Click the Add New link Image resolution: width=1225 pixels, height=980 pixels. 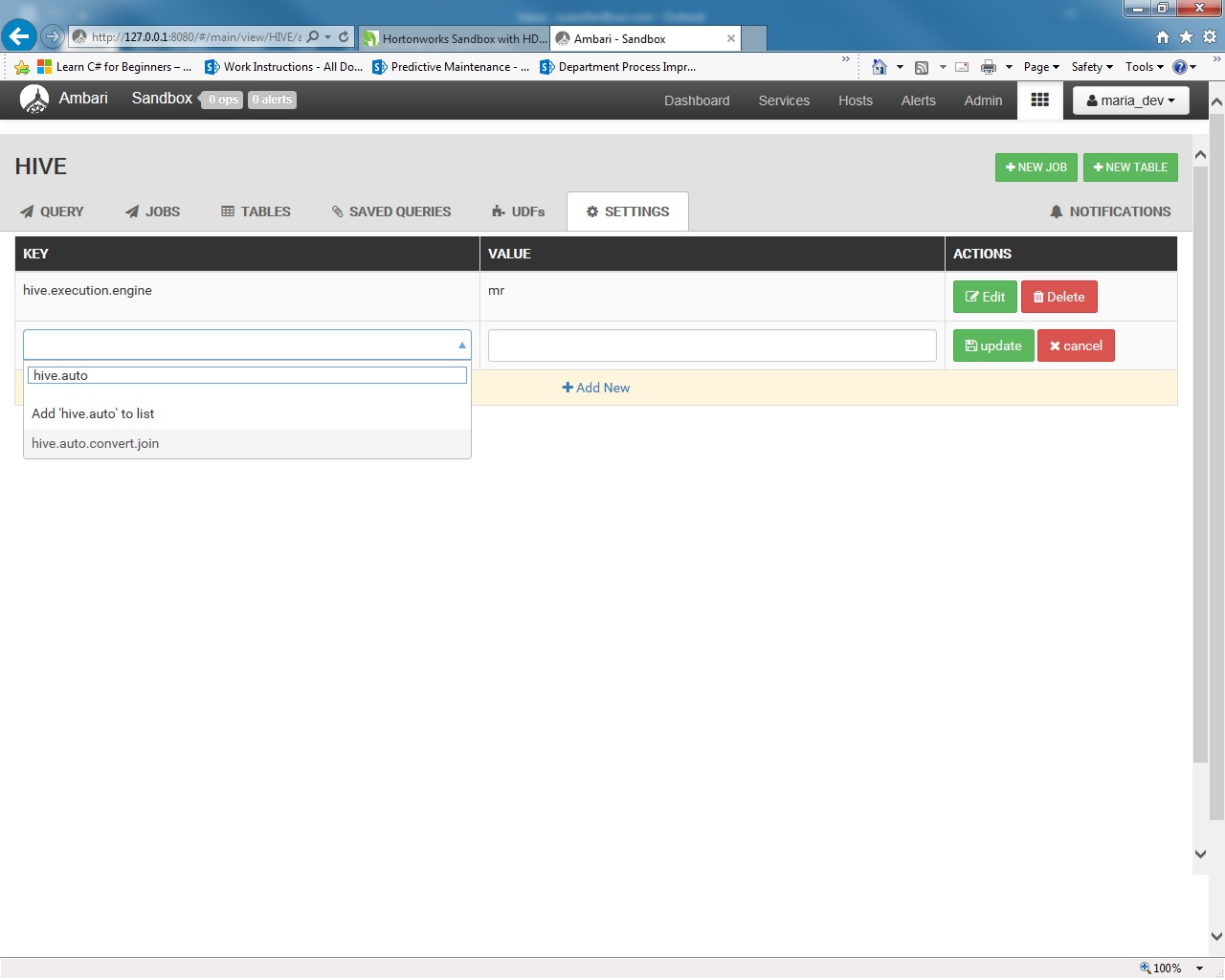click(596, 388)
